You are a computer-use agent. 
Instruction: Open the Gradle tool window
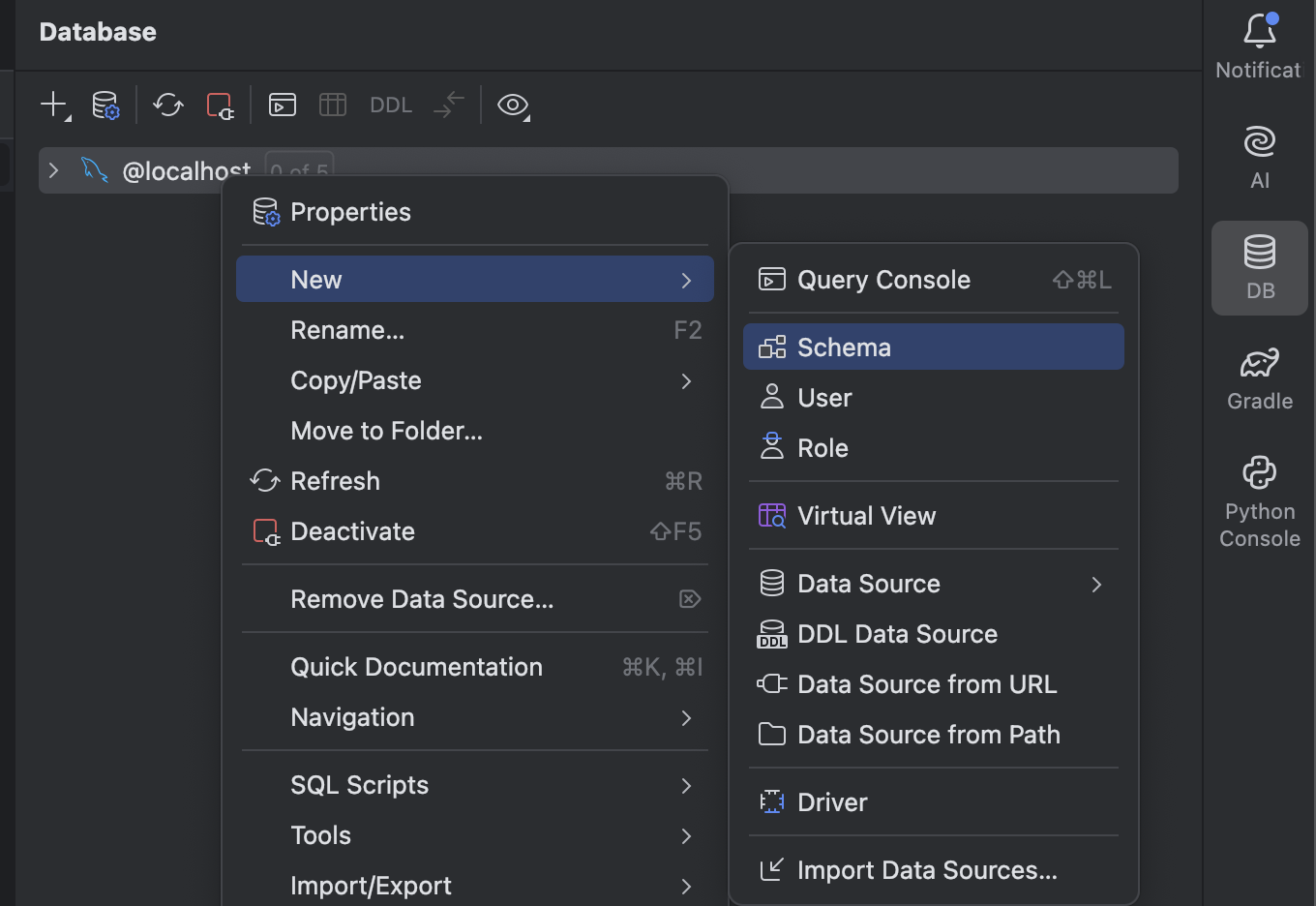coord(1259,378)
